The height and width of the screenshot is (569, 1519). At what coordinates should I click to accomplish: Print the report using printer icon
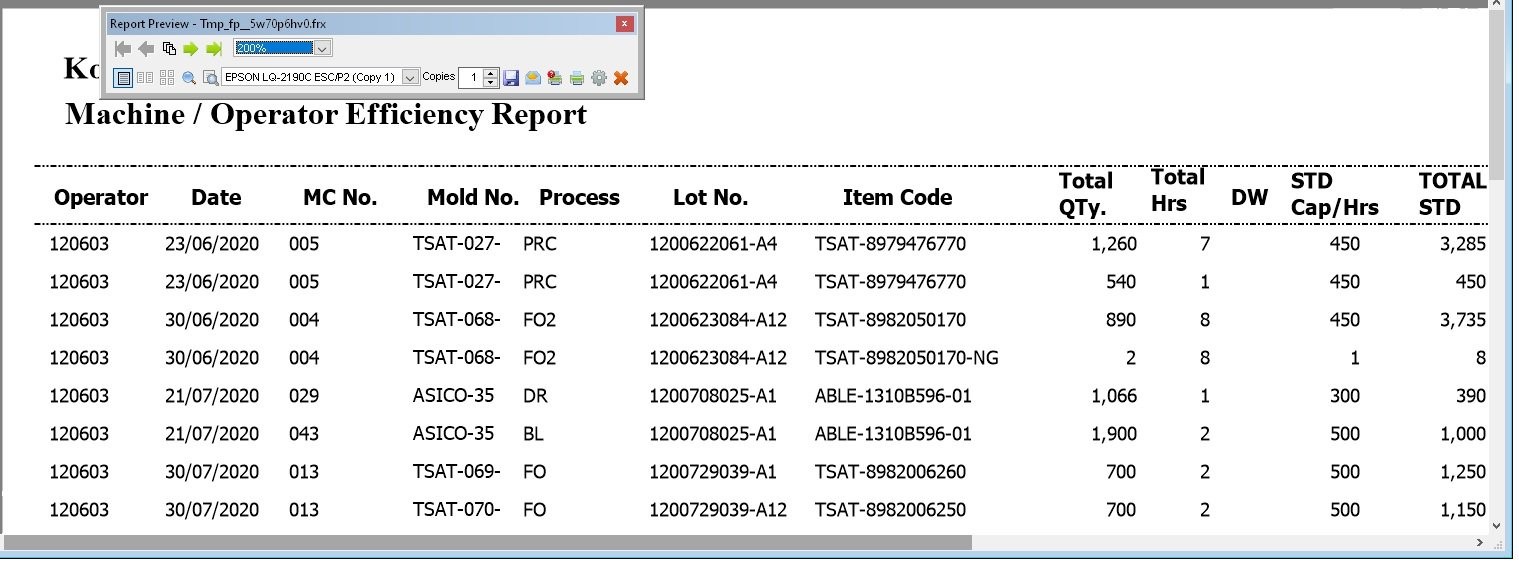coord(577,78)
